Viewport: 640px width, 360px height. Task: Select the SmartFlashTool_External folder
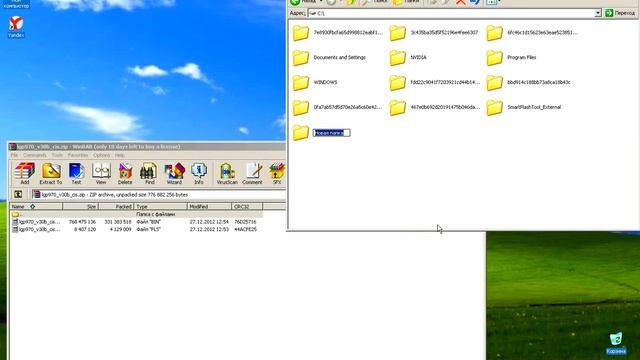pos(524,108)
